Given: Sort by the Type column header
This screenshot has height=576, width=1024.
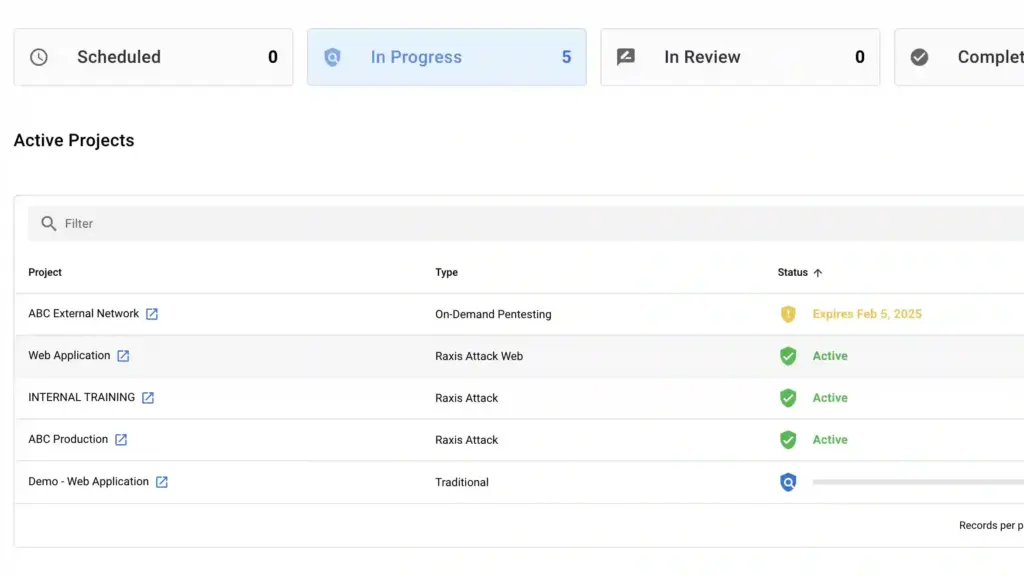Looking at the screenshot, I should point(447,272).
